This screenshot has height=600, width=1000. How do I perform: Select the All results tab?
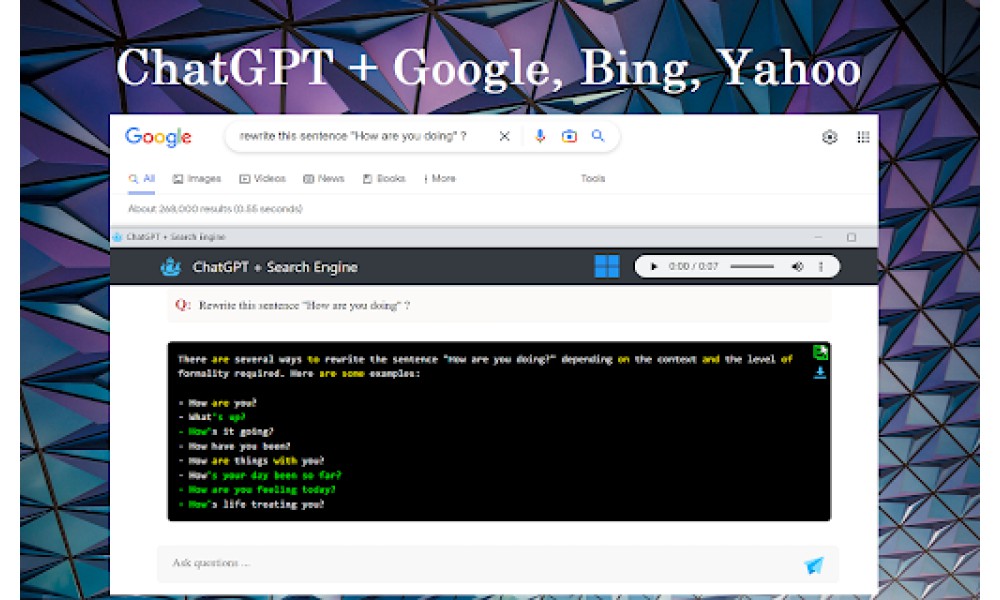142,179
